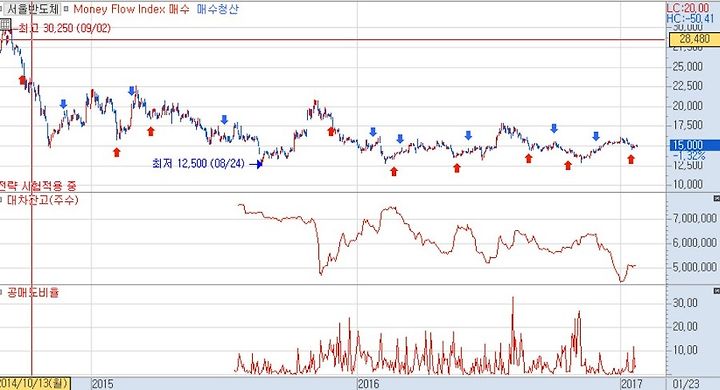Click the 10.00 short-sale ratio axis label

pos(685,350)
